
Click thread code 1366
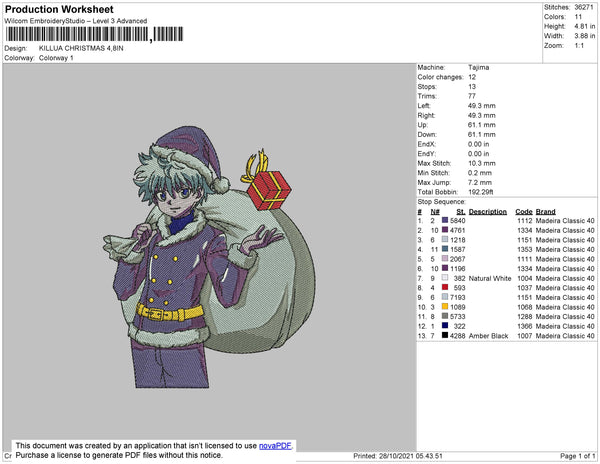pos(525,326)
